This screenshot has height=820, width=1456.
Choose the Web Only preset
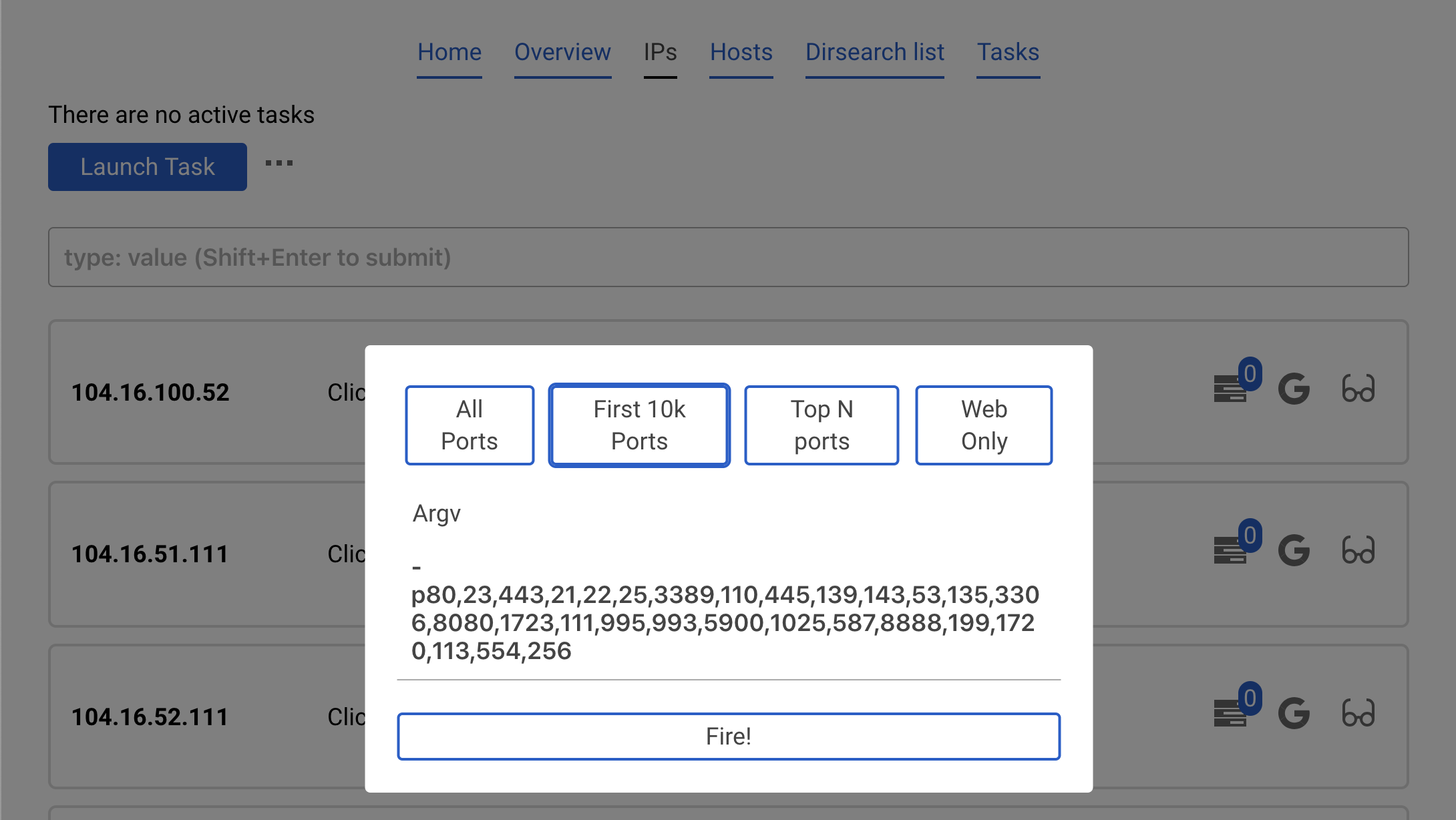tap(984, 425)
